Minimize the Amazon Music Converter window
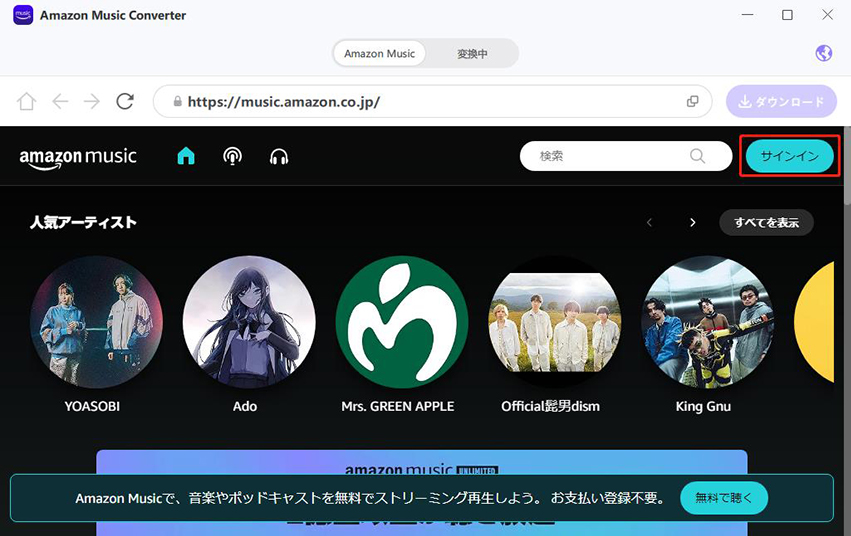This screenshot has height=536, width=851. 747,15
